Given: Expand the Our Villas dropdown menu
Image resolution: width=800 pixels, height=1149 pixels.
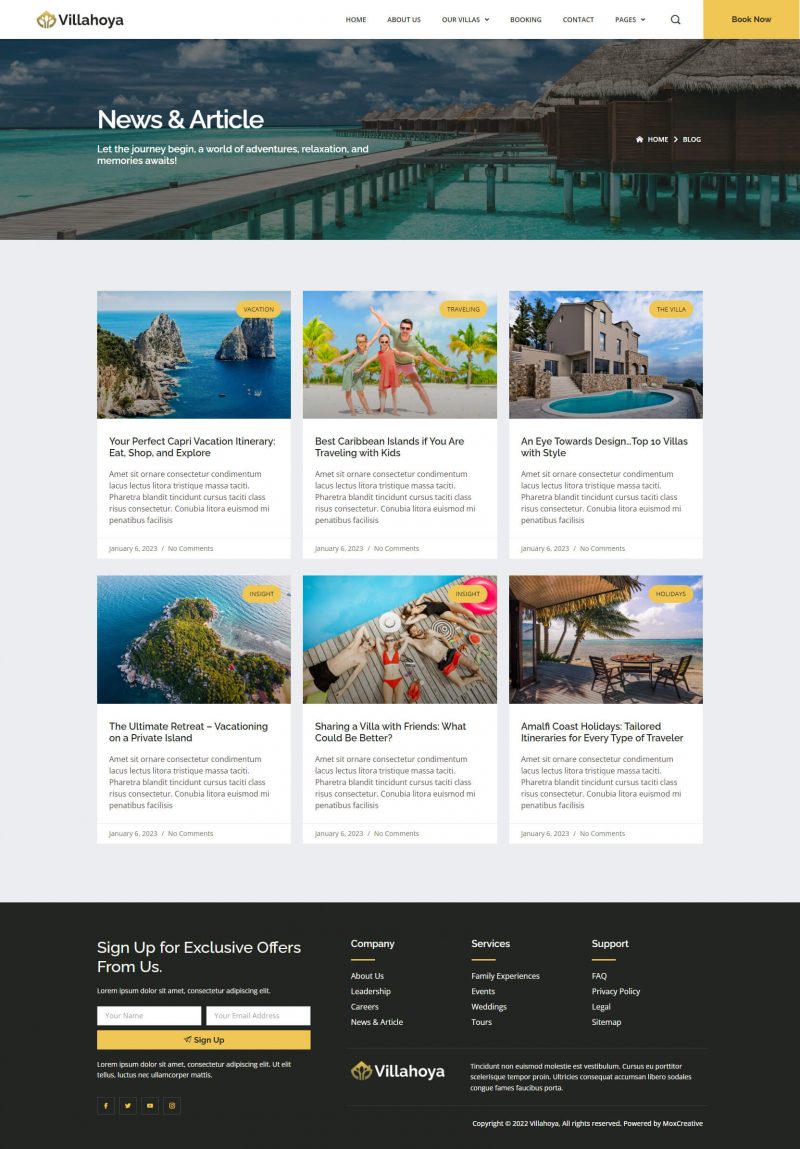Looking at the screenshot, I should (465, 20).
